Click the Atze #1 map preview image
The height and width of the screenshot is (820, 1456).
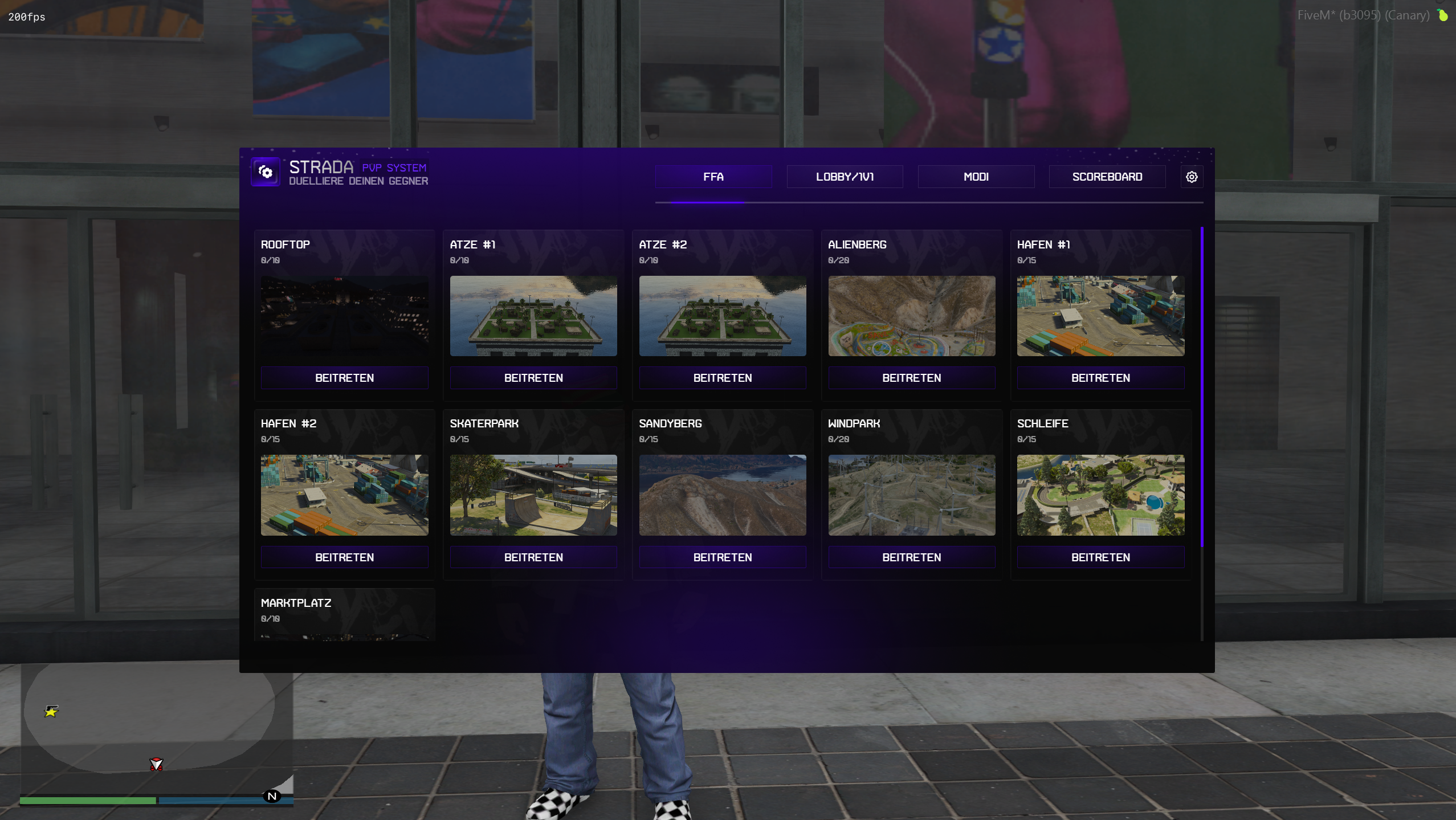tap(533, 316)
